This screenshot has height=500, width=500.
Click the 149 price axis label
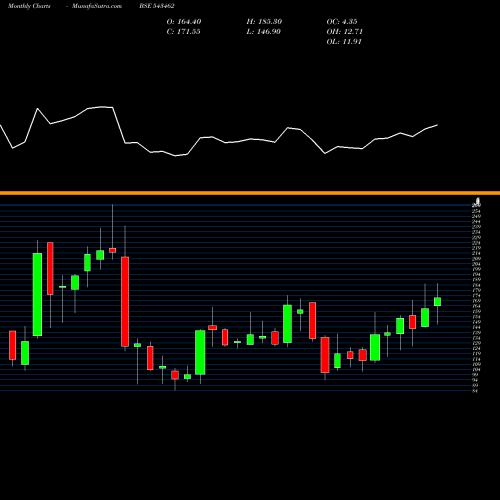[476, 322]
